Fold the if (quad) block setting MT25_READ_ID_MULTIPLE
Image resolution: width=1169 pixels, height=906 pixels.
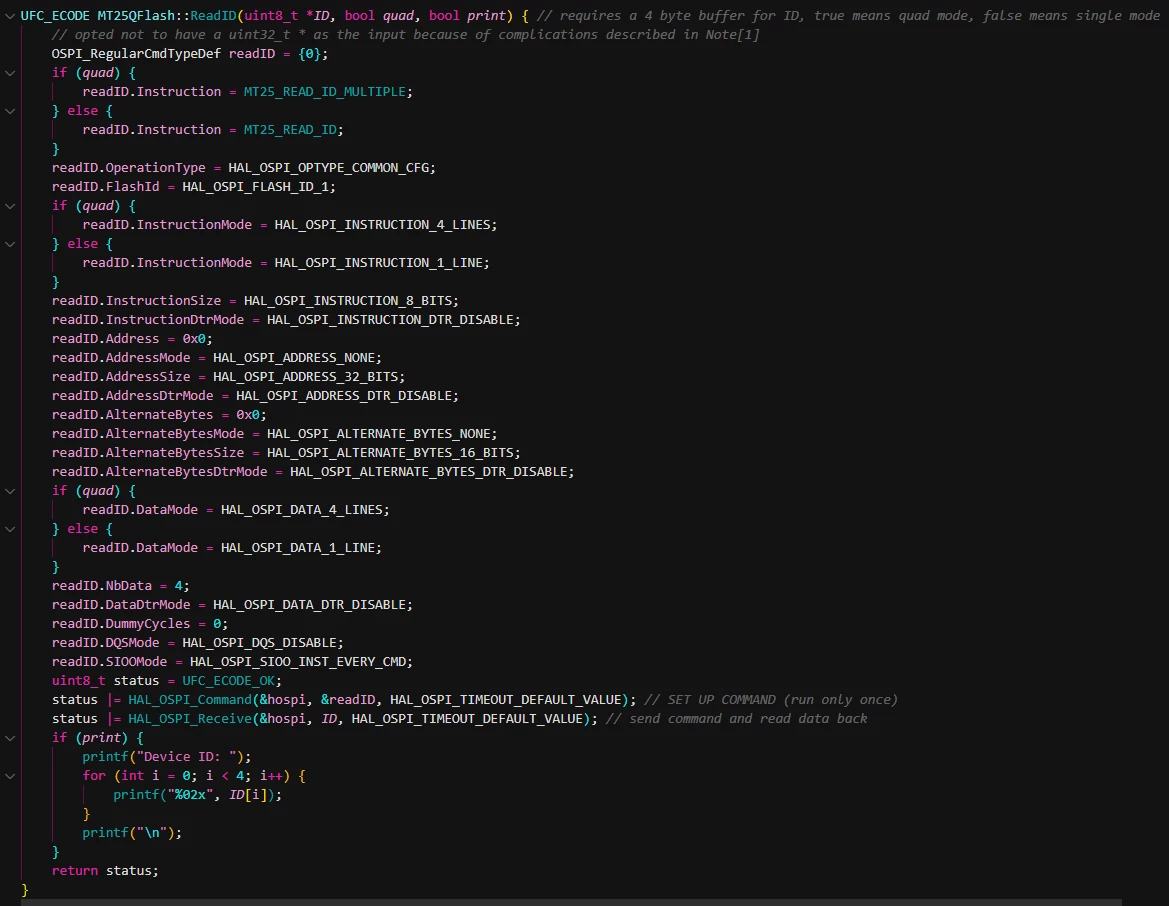pos(10,73)
